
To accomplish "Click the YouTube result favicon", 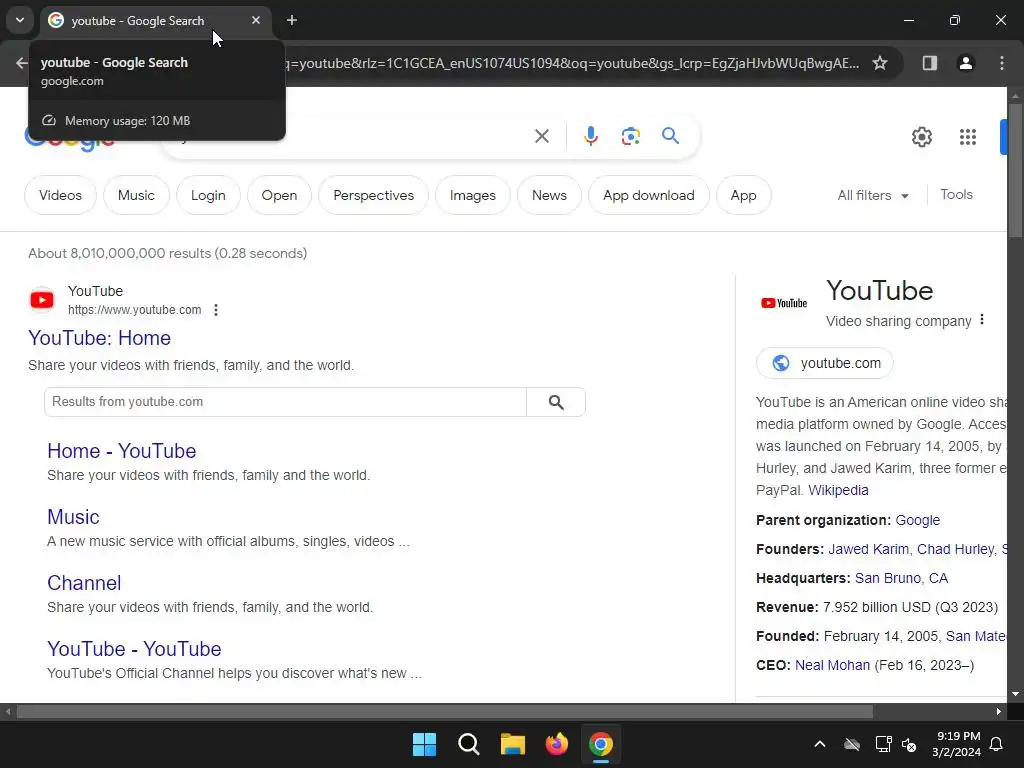I will [42, 300].
